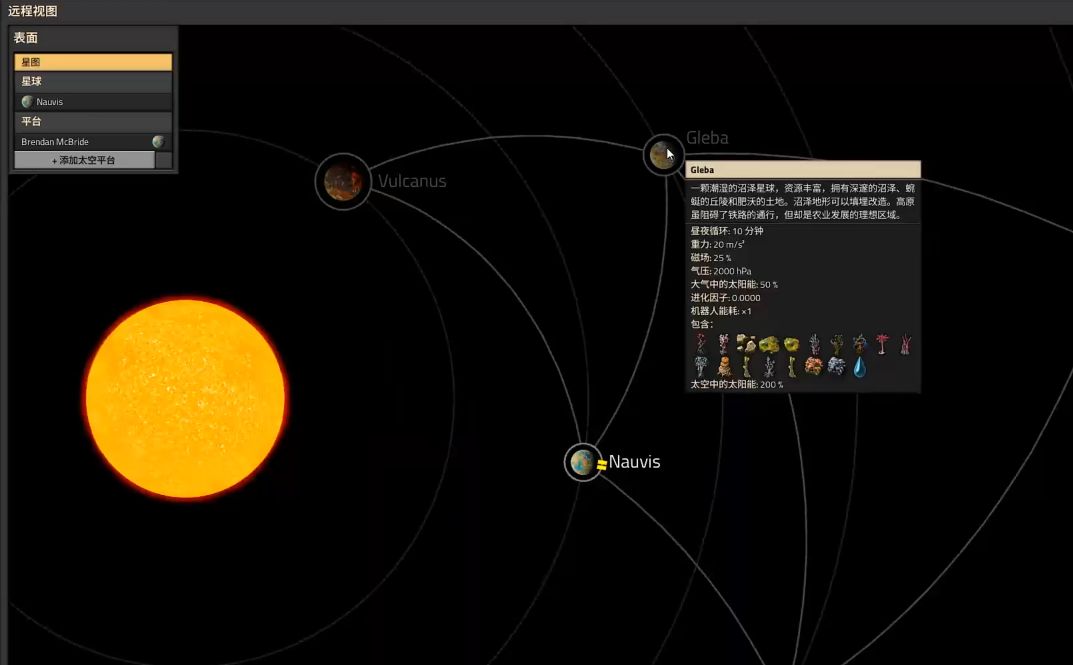The width and height of the screenshot is (1073, 665).
Task: Click the 远程视图 window title
Action: pos(32,11)
